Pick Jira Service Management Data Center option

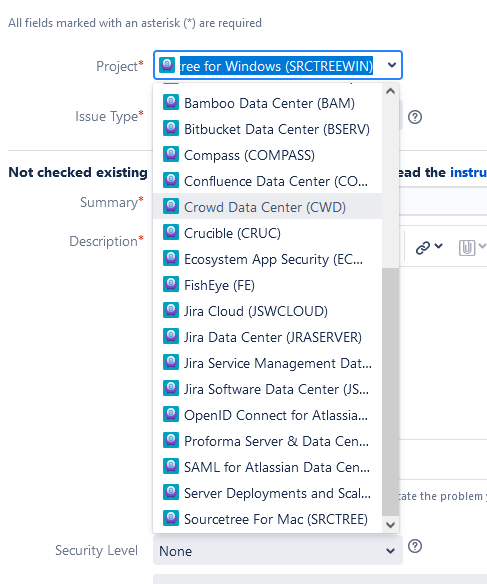click(267, 363)
